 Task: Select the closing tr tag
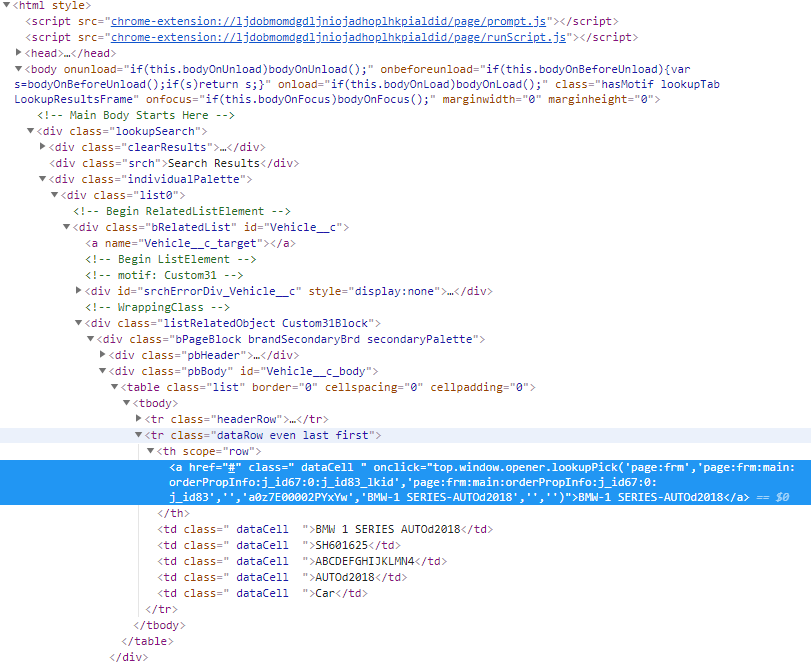[161, 610]
